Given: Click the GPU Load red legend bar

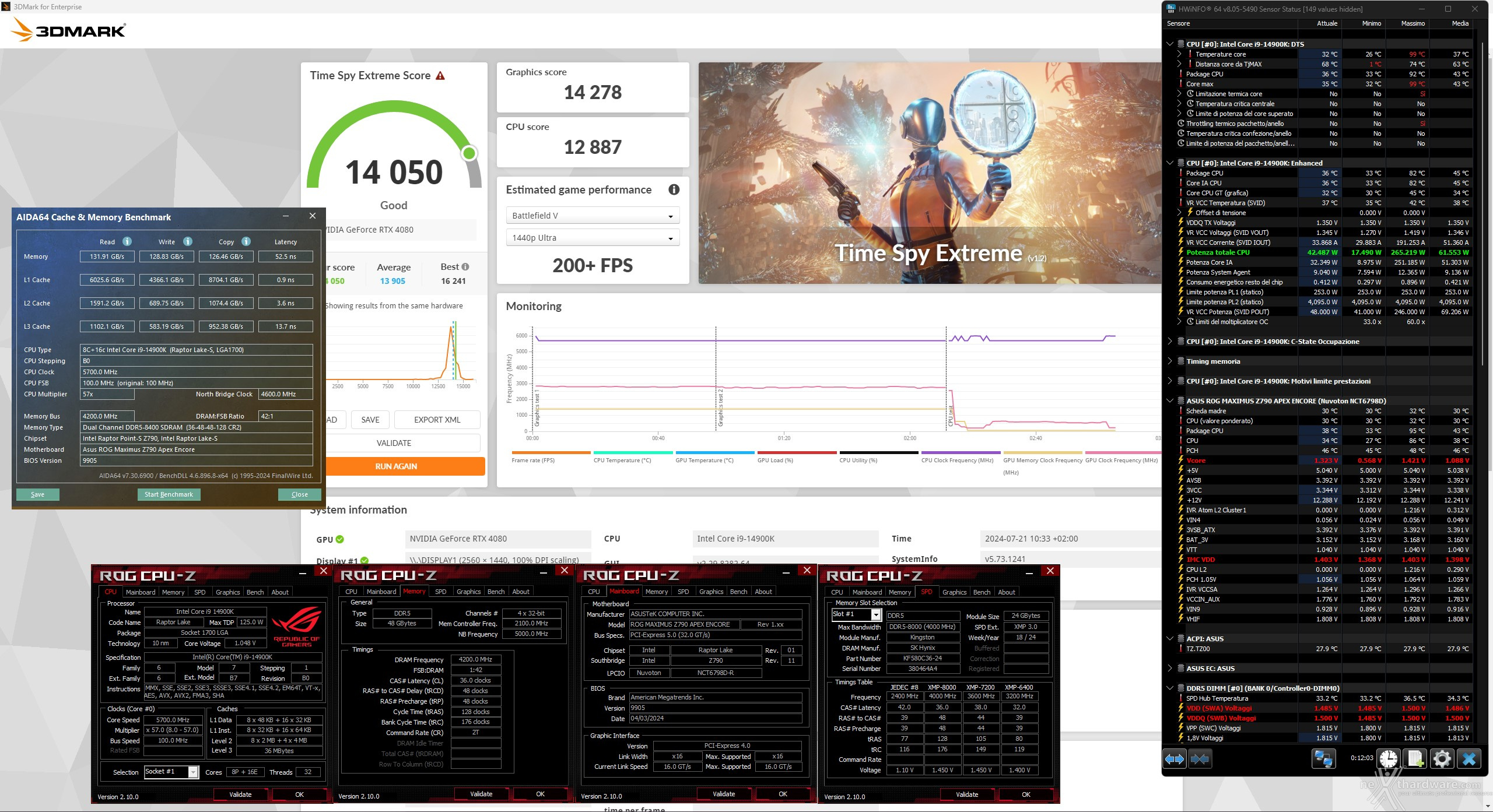Looking at the screenshot, I should point(797,452).
